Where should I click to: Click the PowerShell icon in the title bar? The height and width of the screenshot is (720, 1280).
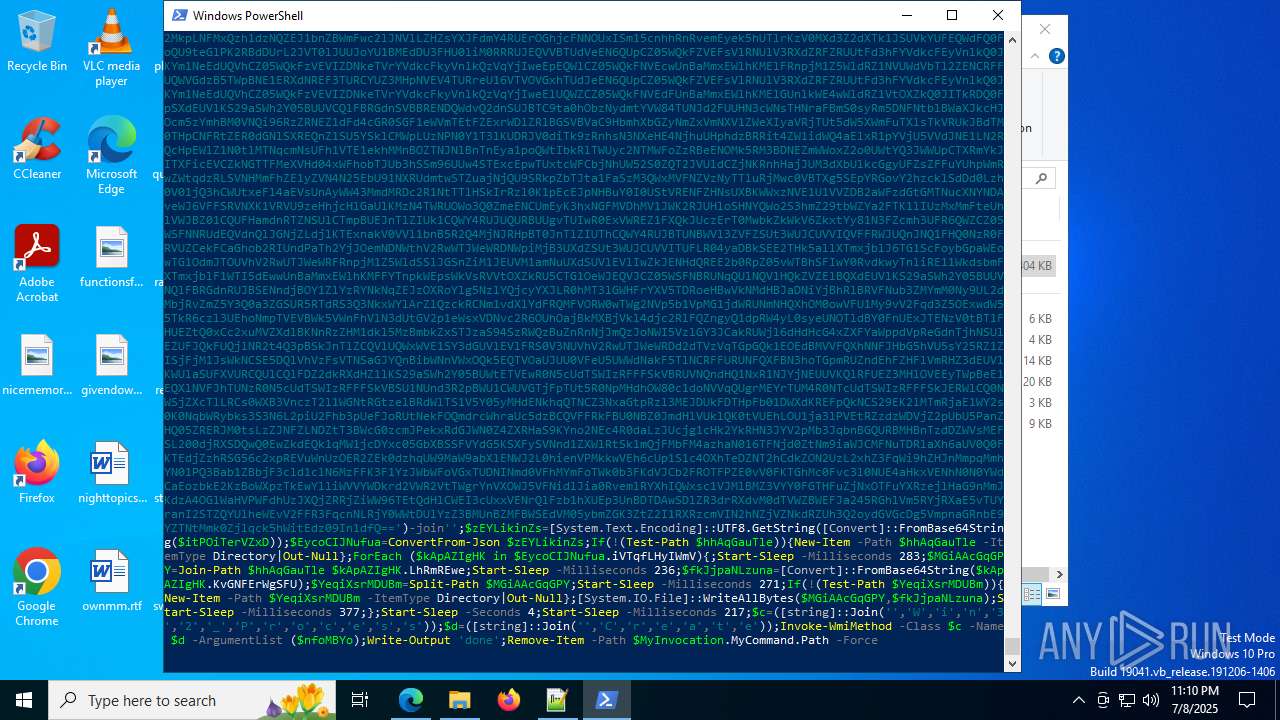tap(179, 15)
